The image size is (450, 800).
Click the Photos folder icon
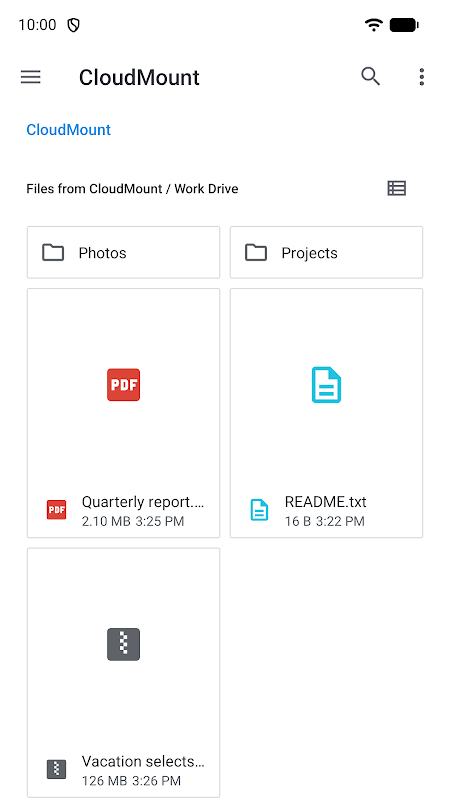tap(53, 253)
